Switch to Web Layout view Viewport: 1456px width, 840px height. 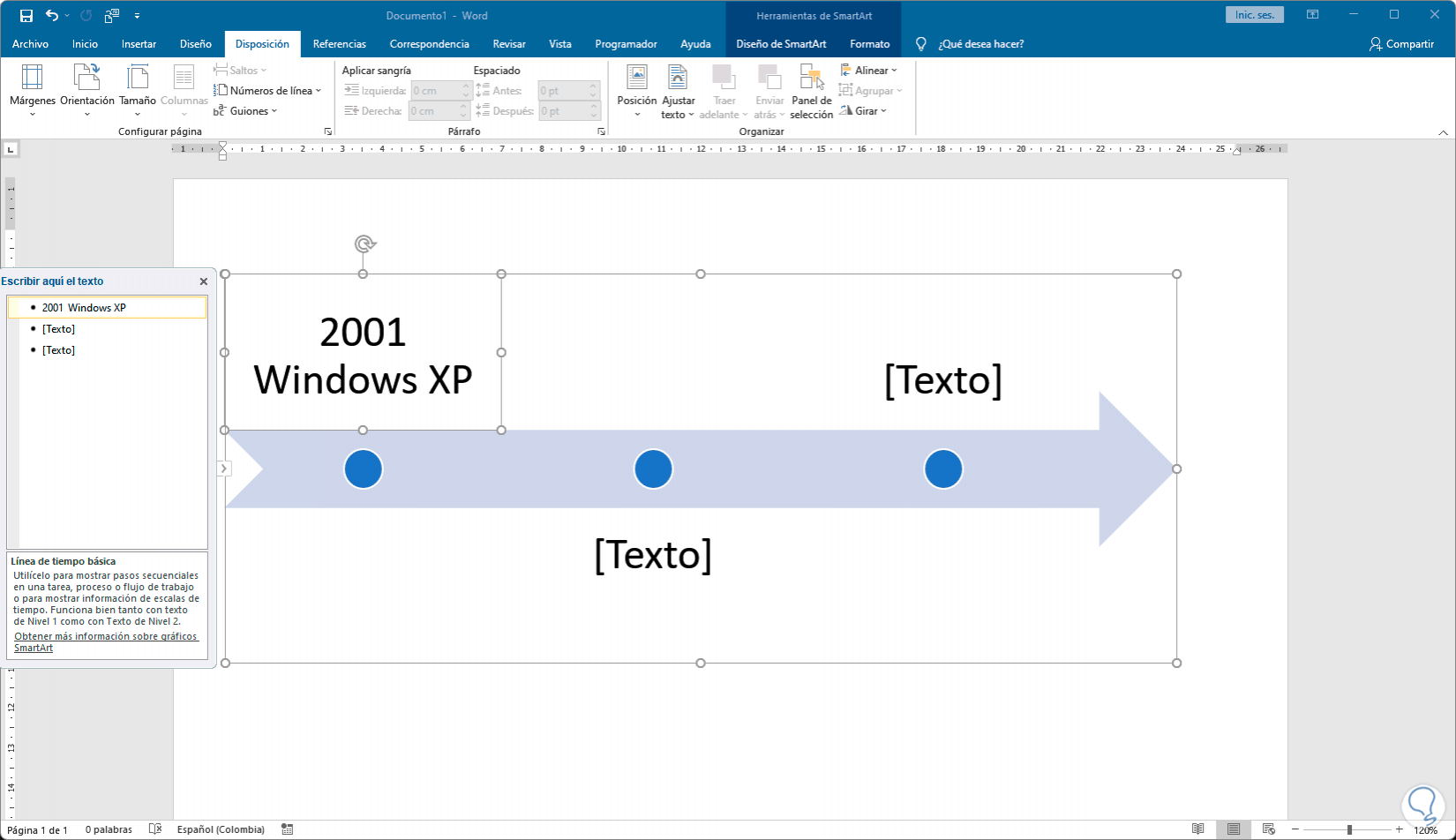(x=1269, y=829)
